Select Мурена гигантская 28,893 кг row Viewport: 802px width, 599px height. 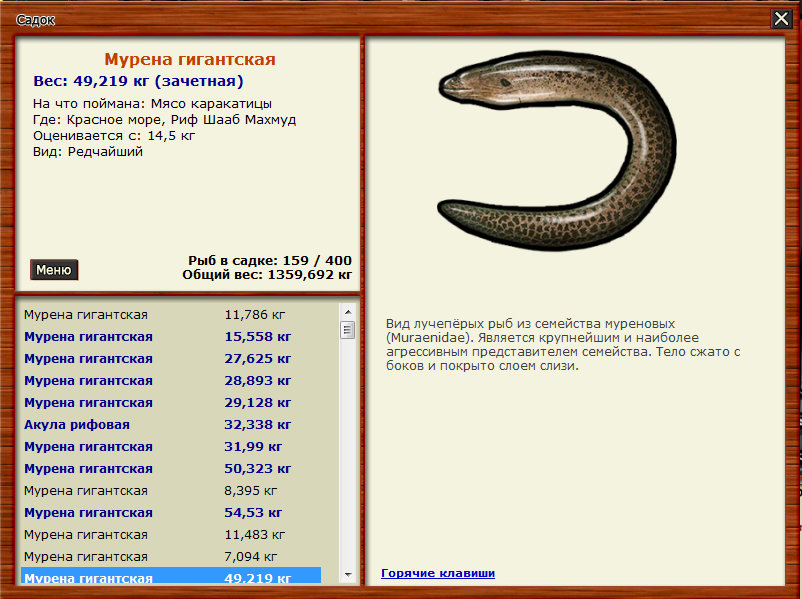point(171,381)
